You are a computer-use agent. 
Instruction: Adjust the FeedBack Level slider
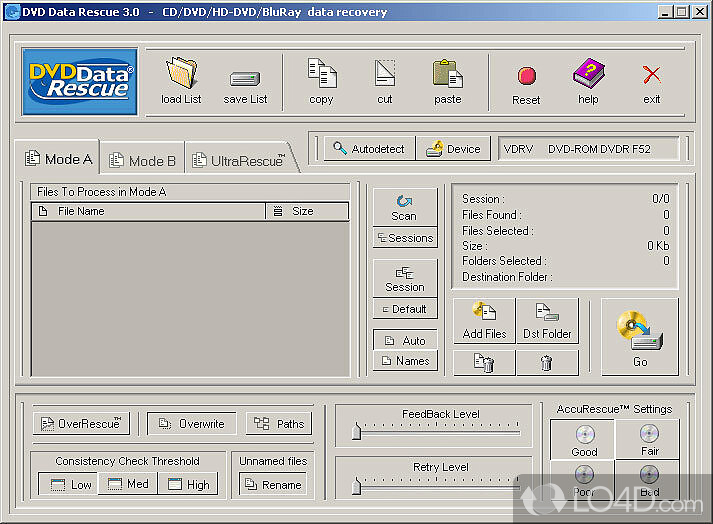pyautogui.click(x=356, y=433)
